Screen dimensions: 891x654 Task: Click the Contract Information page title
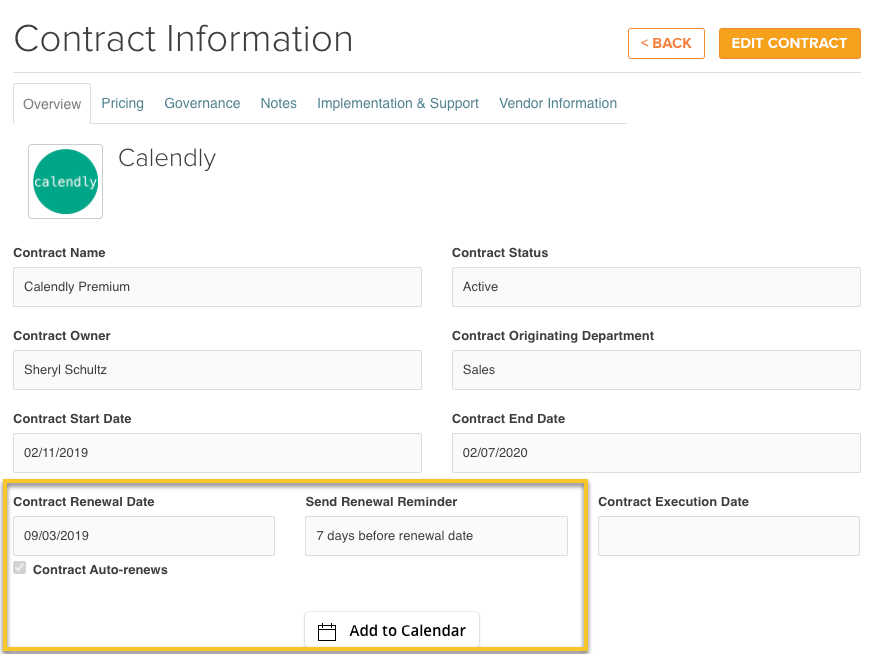(x=184, y=39)
